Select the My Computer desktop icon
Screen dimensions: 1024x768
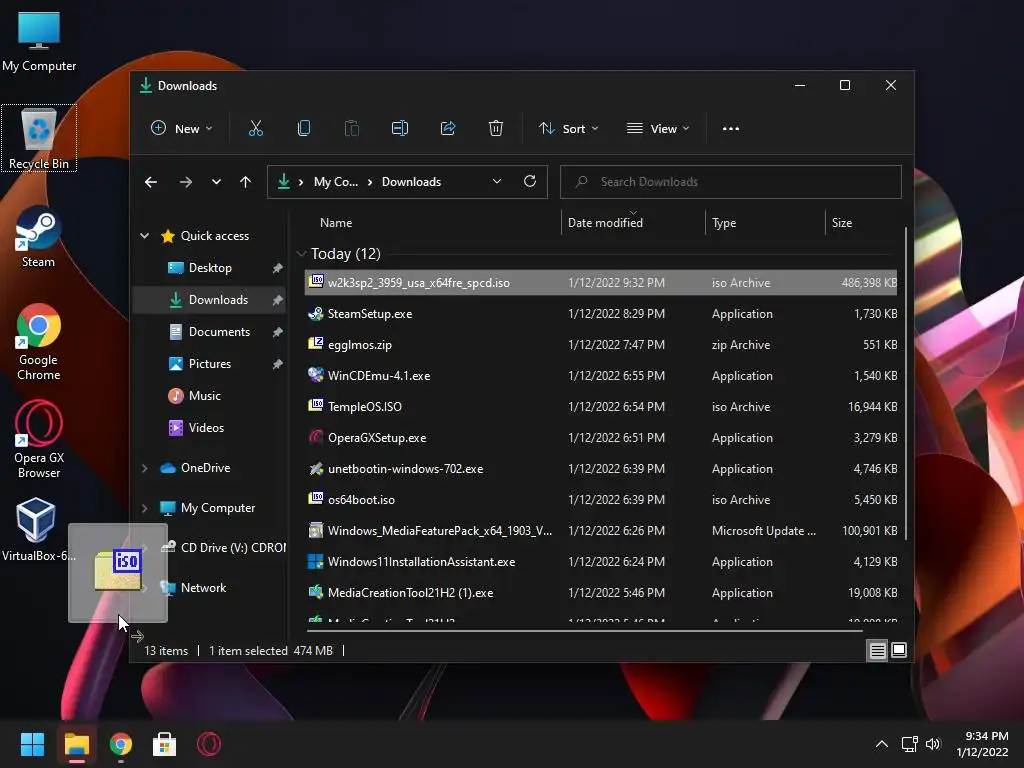[x=39, y=42]
